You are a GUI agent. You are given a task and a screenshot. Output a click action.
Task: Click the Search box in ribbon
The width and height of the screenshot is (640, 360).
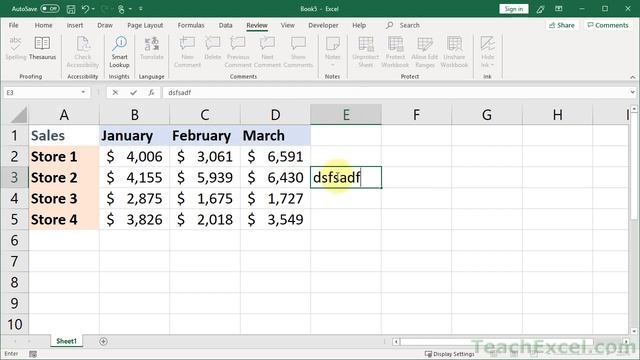click(403, 25)
